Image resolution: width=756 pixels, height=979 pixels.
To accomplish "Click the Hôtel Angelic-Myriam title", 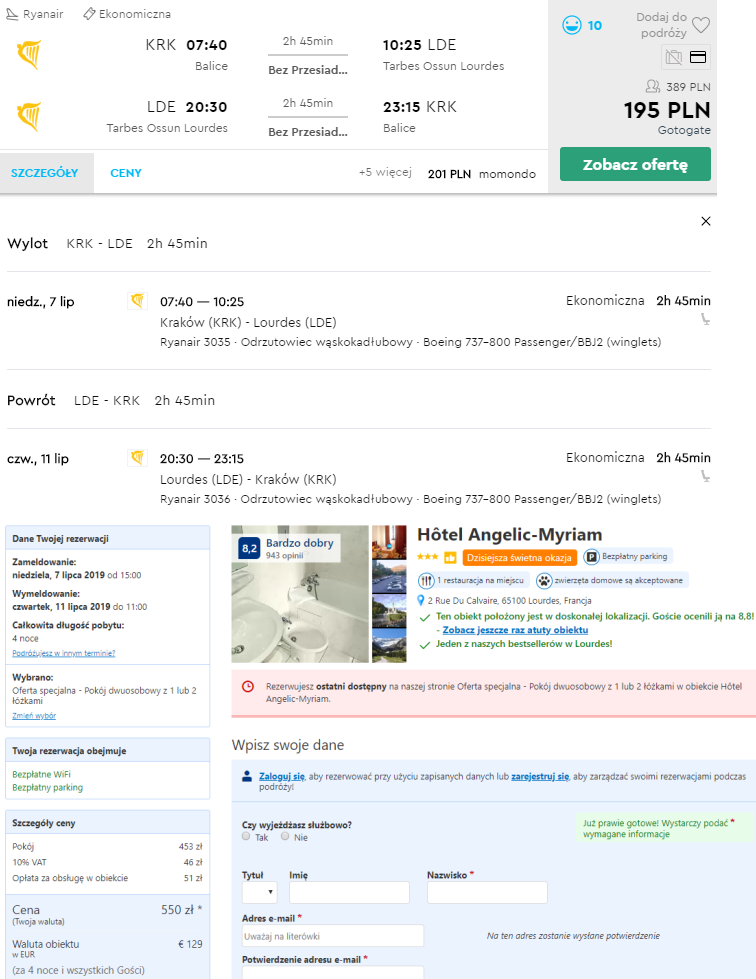I will tap(509, 534).
